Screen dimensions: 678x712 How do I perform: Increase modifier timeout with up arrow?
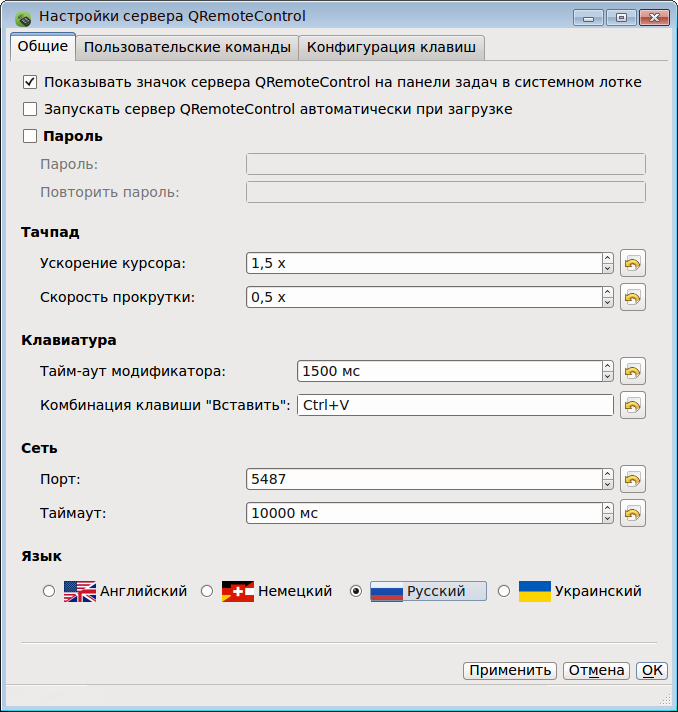[608, 366]
